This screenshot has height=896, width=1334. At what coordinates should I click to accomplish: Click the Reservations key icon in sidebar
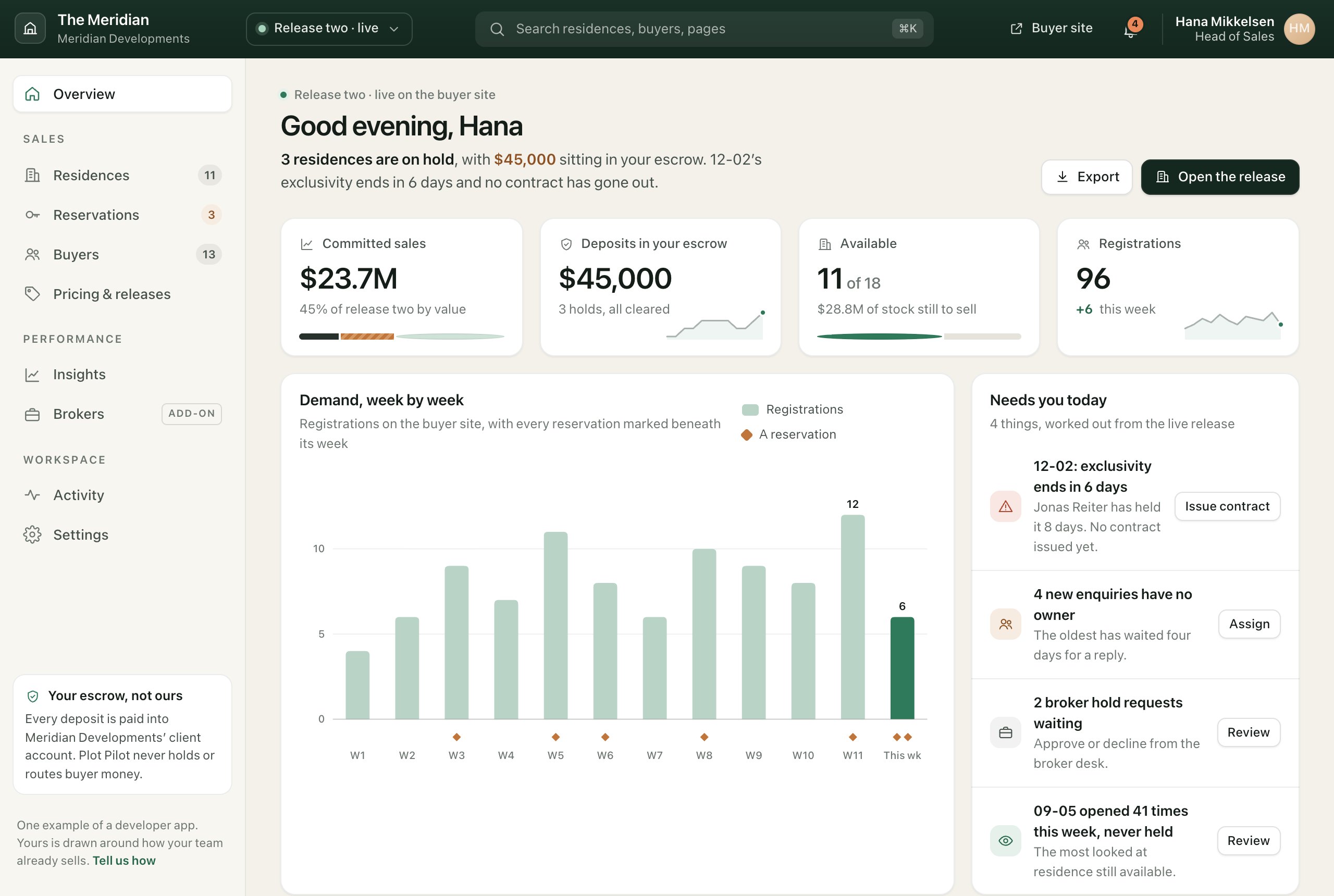point(33,215)
